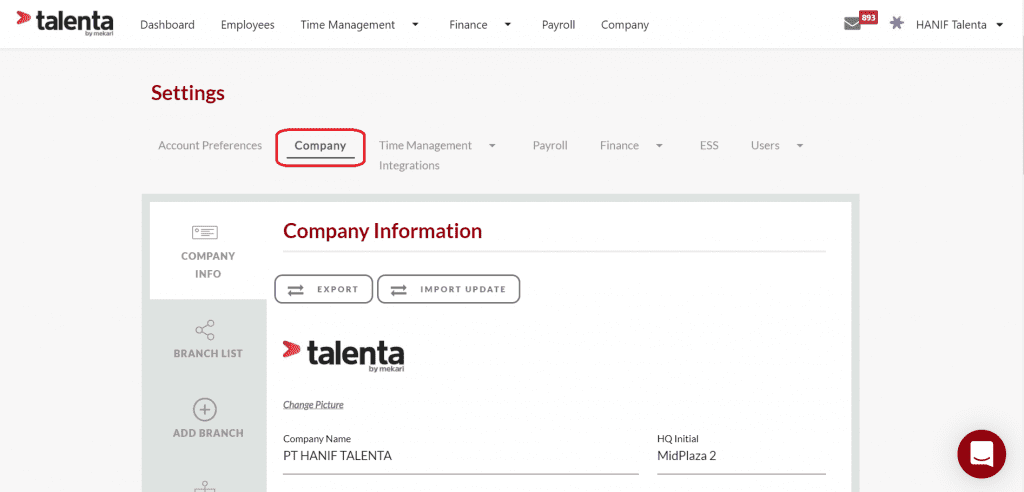Click the star icon beside HANIF Talenta

click(x=897, y=24)
